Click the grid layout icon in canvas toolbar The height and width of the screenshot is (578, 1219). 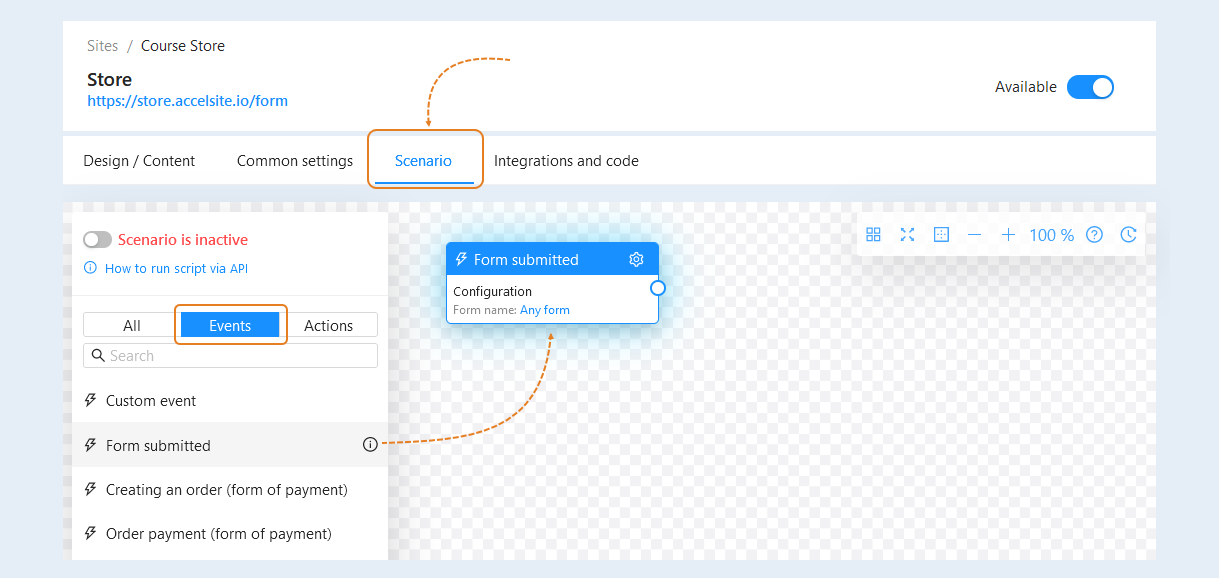tap(873, 234)
